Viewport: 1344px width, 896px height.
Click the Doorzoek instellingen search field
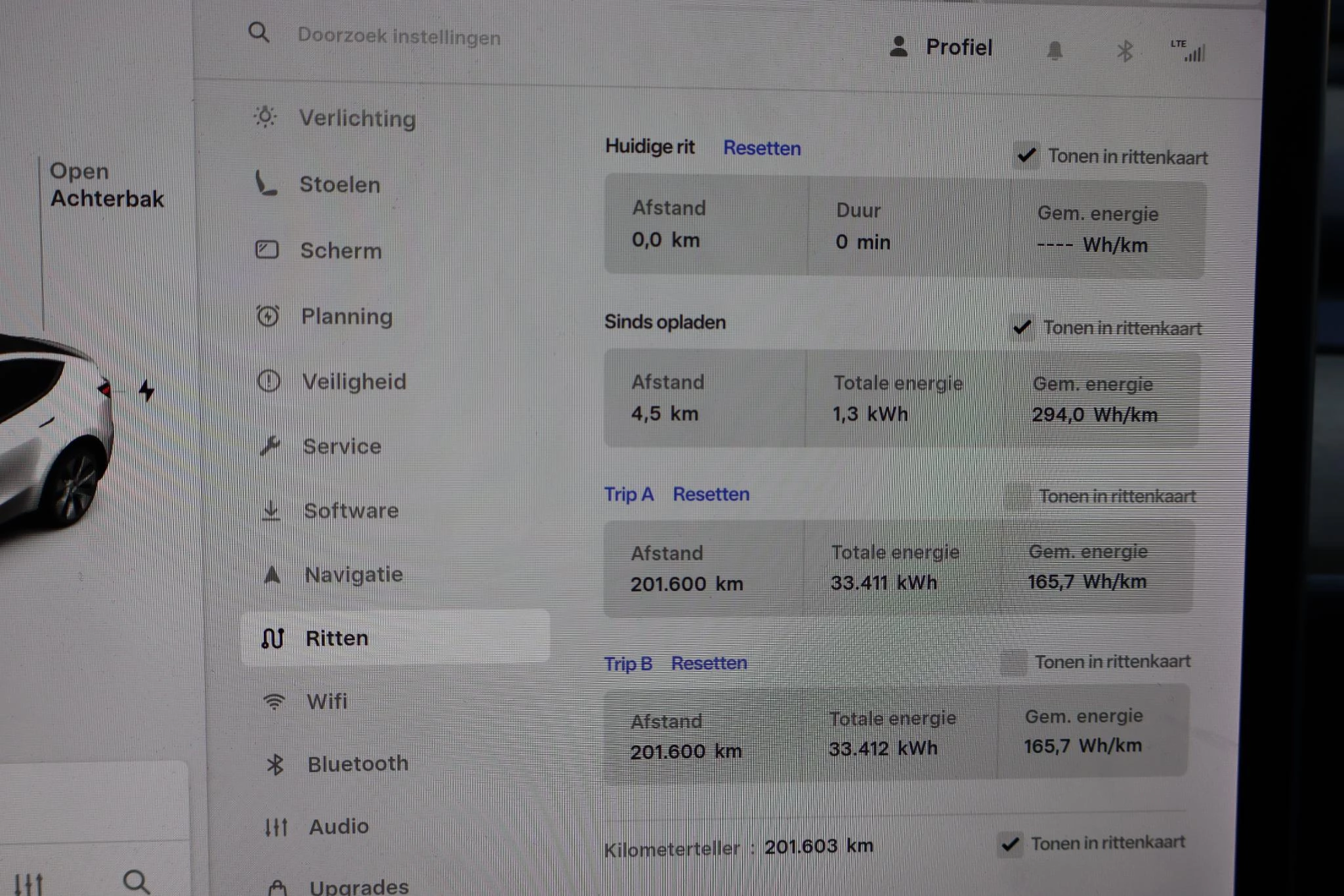(399, 36)
